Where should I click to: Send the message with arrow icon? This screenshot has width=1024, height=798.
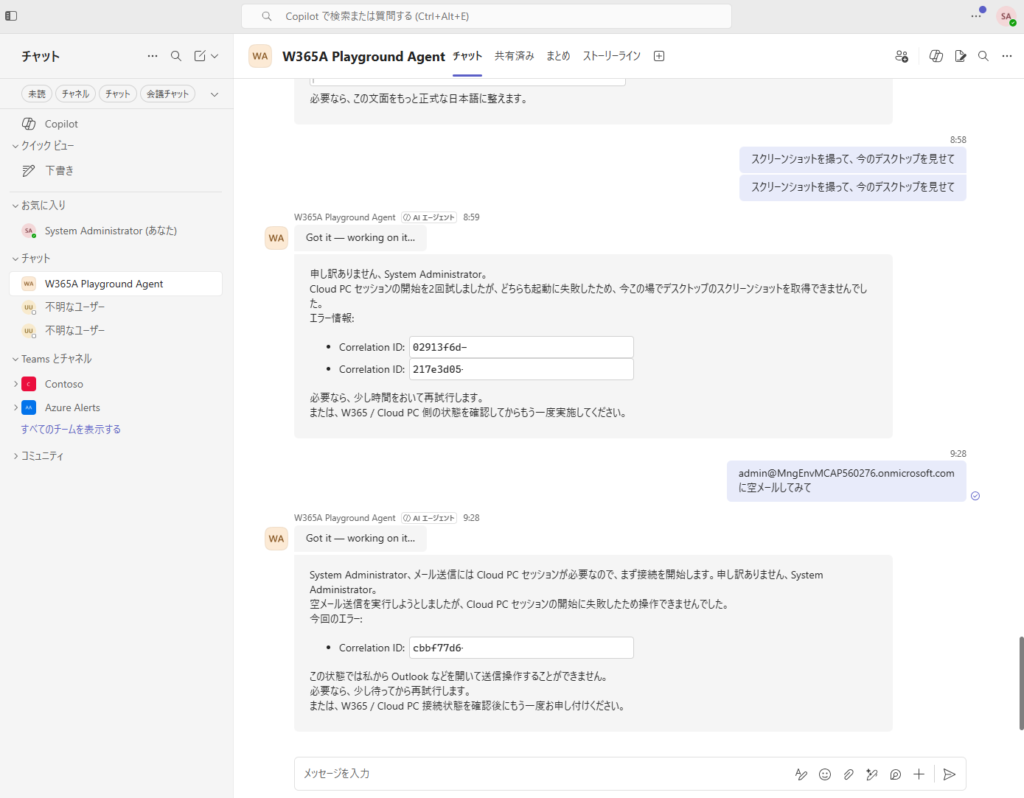tap(950, 774)
